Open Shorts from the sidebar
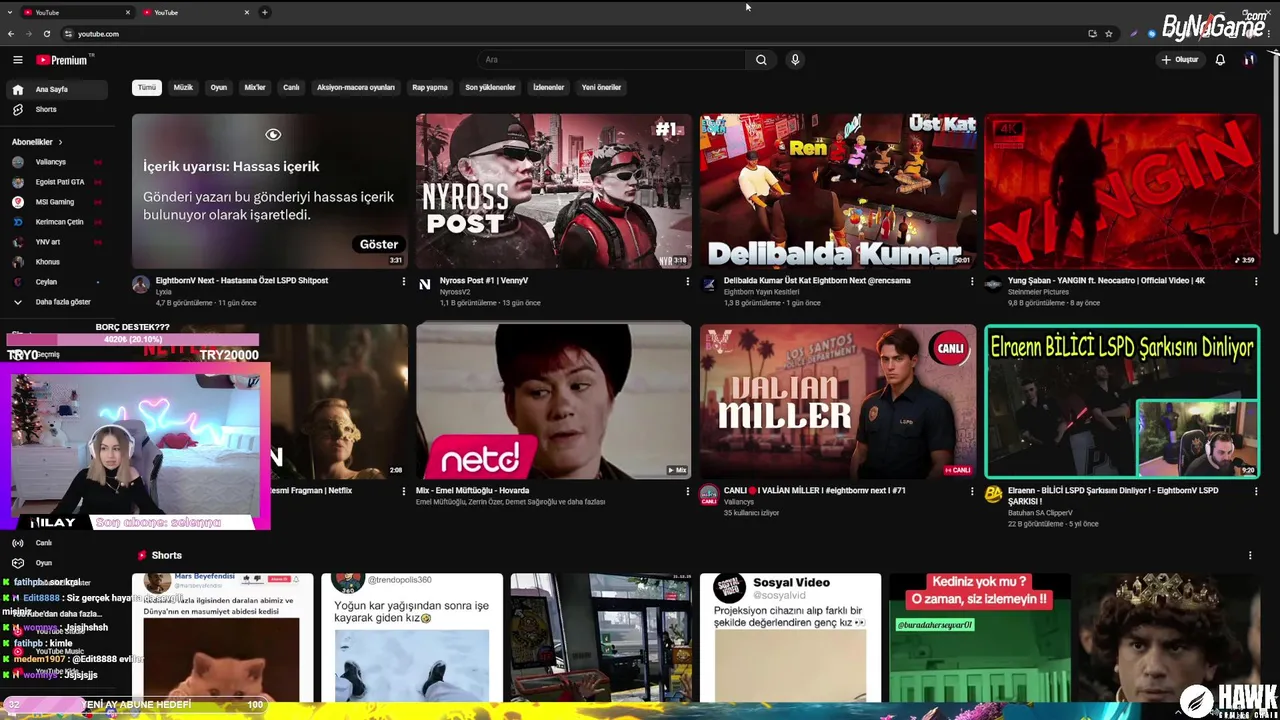 [56, 109]
